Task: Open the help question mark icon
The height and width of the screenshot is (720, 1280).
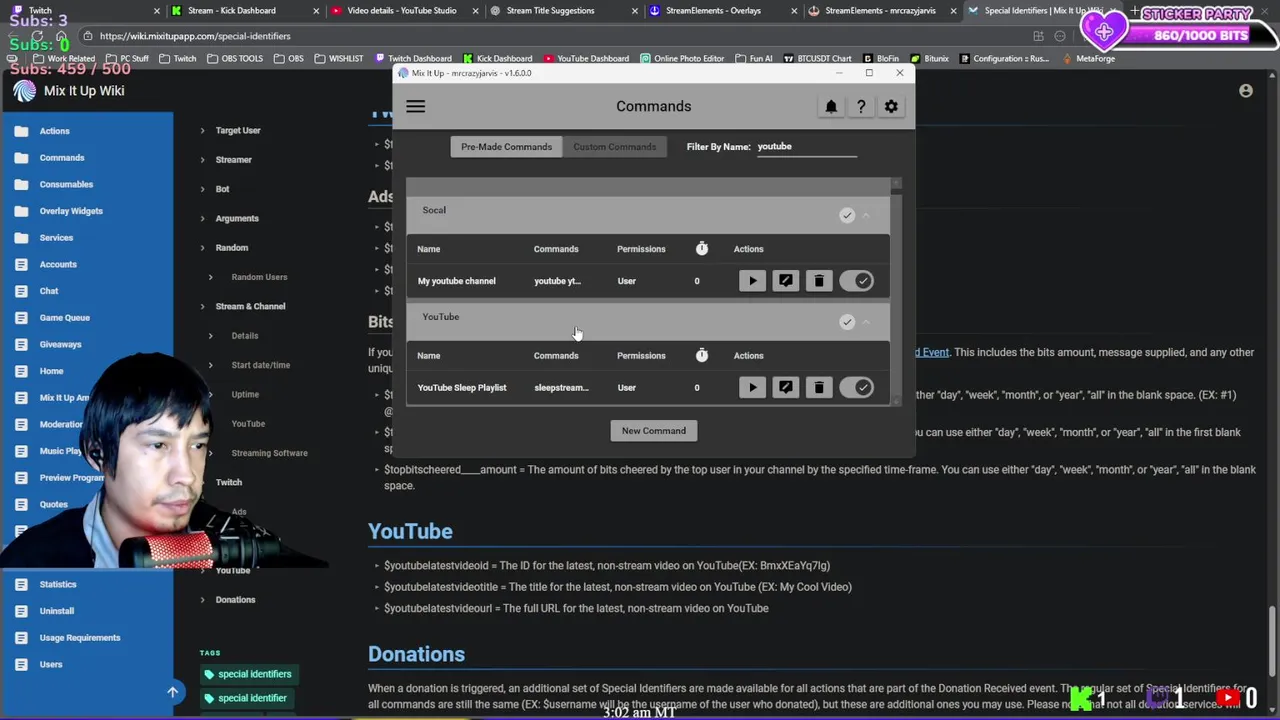Action: point(861,106)
